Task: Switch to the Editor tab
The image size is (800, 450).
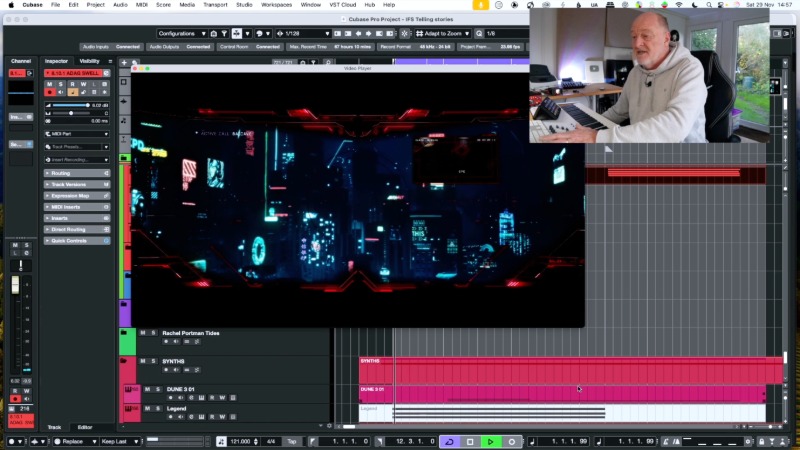Action: tap(86, 427)
